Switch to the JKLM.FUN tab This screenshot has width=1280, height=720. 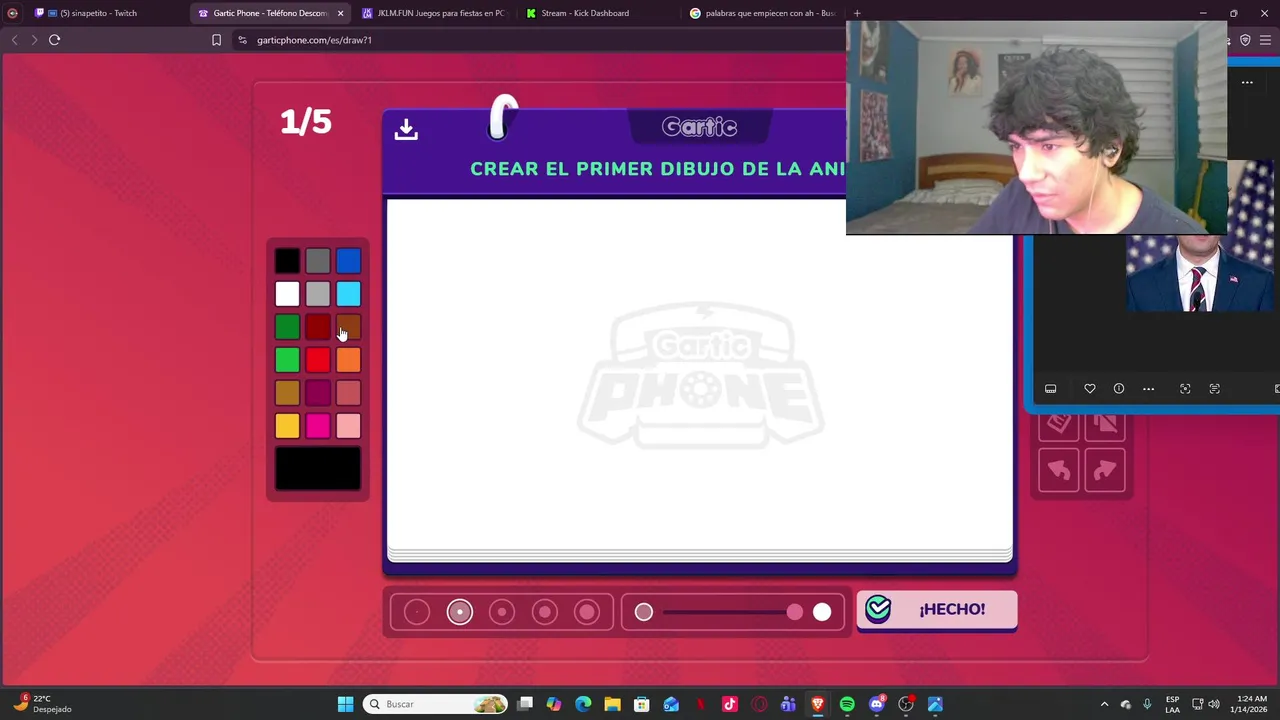tap(434, 13)
